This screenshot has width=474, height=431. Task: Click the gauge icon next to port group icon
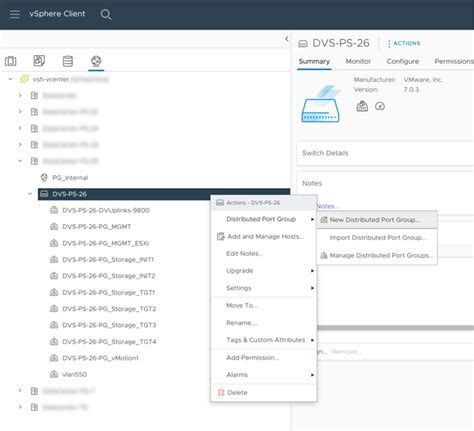380,106
